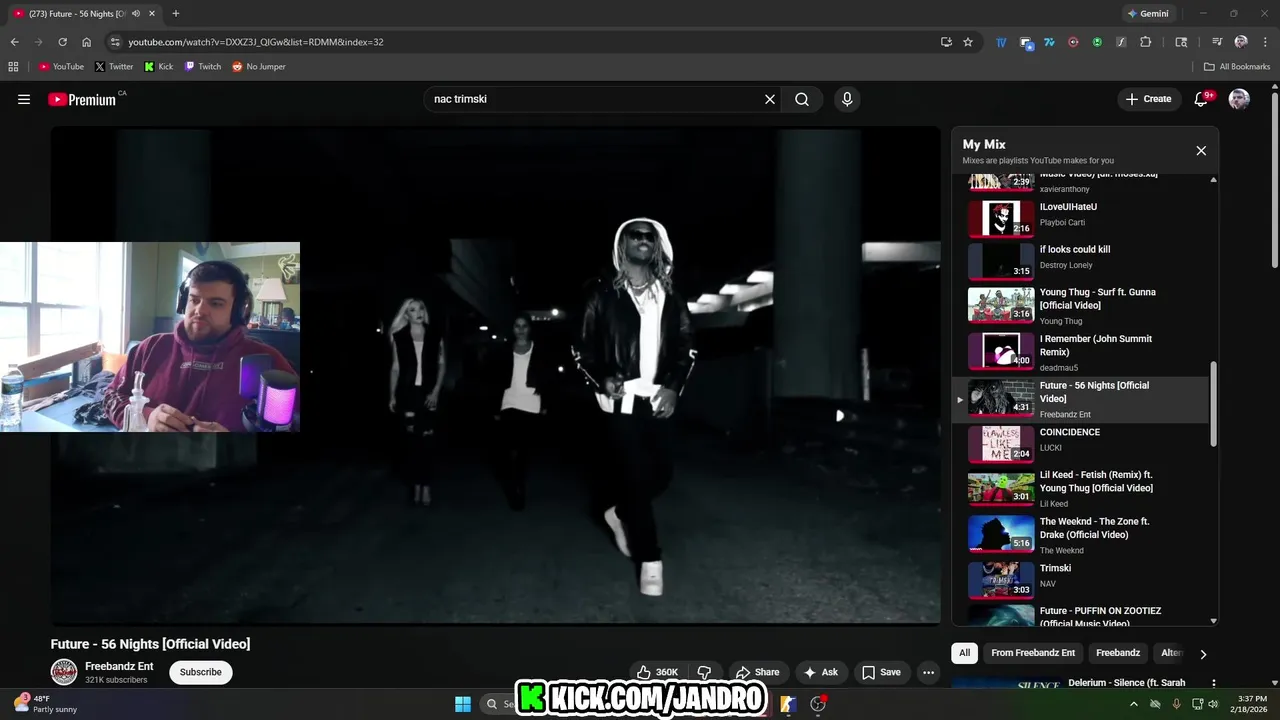Open the All Bookmarks folder
Screen dimensions: 1280x720
pos(1237,66)
